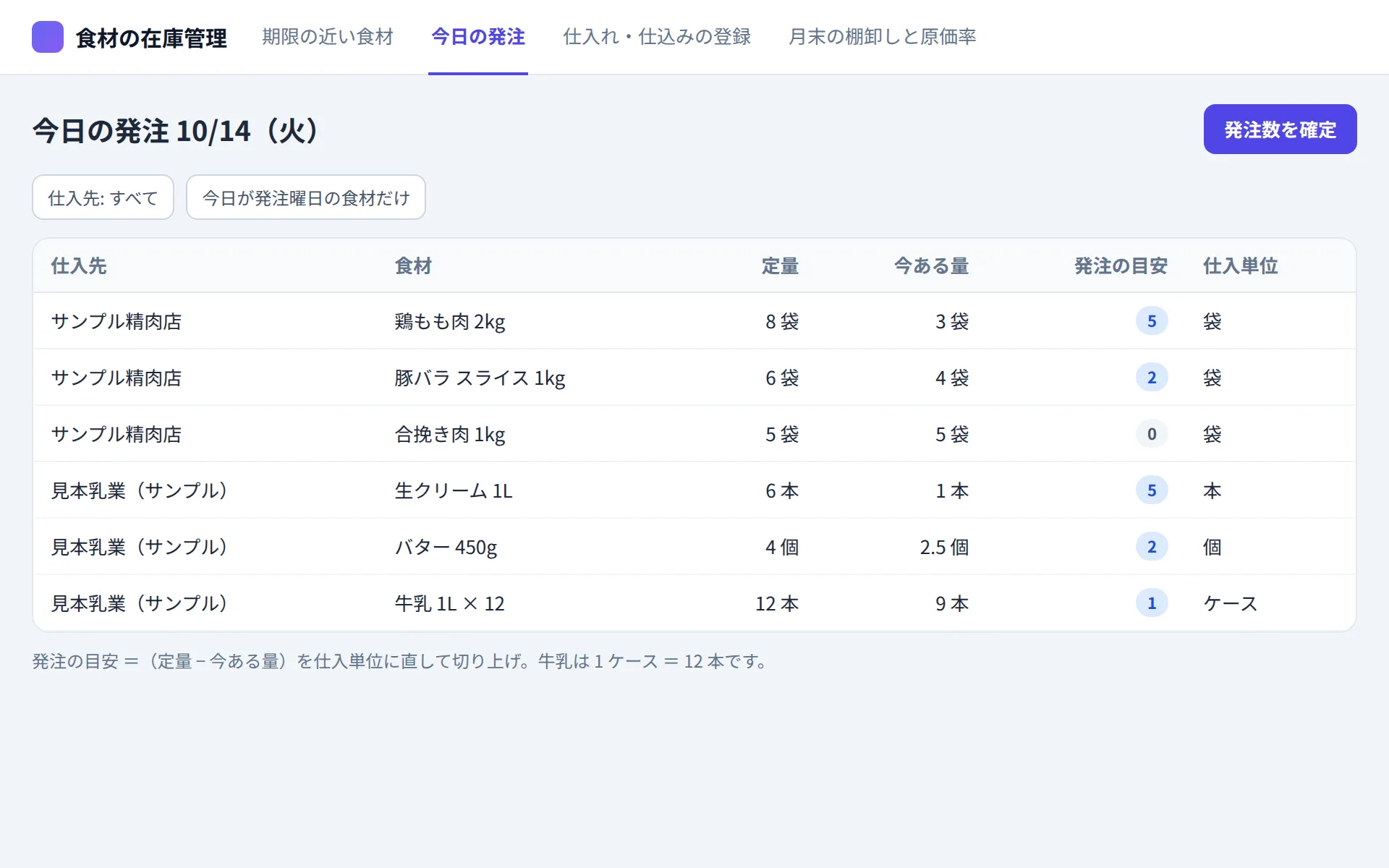Click the 食材 column header
Image resolution: width=1389 pixels, height=868 pixels.
[413, 266]
